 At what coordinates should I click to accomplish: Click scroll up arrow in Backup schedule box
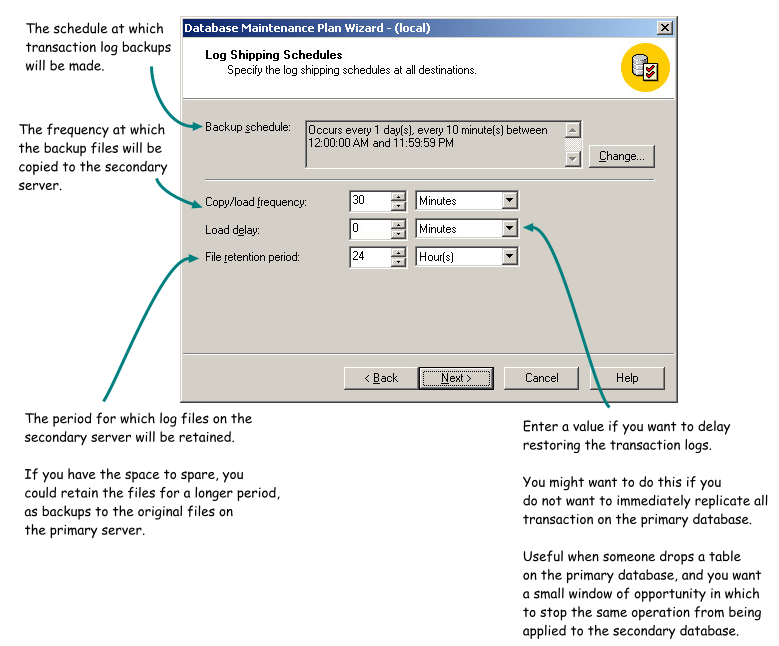pyautogui.click(x=573, y=130)
